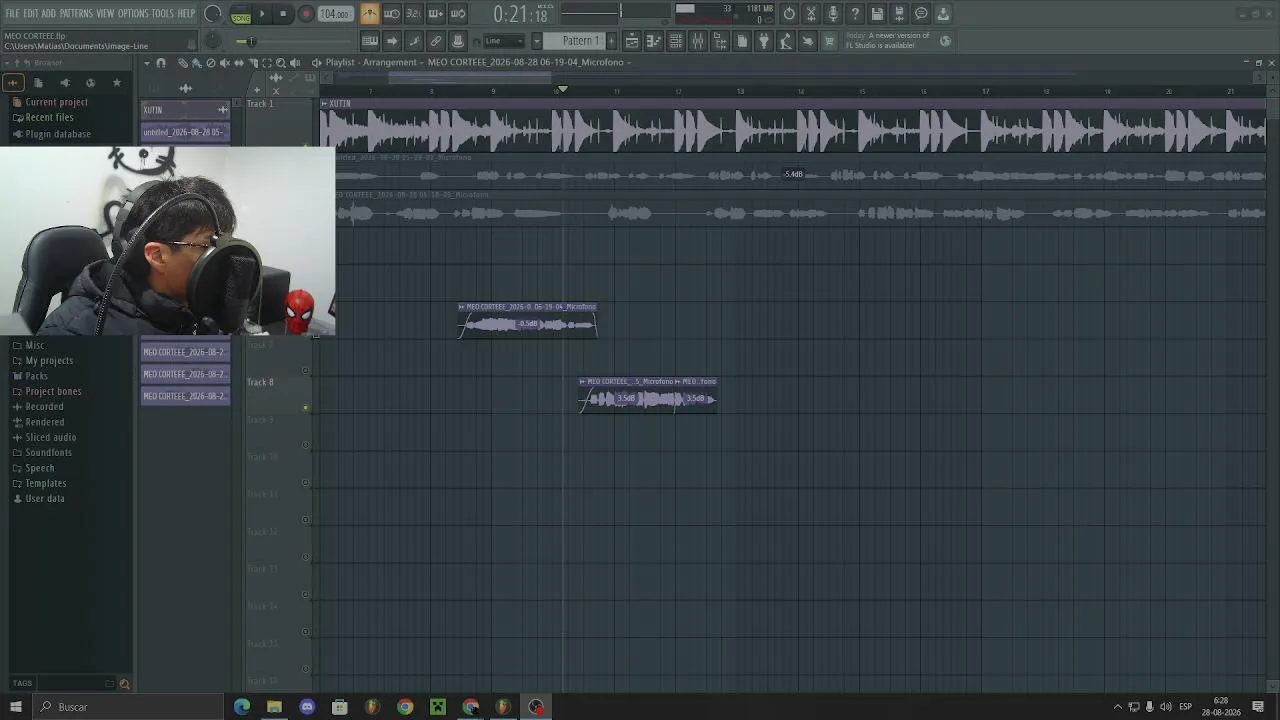Click the Buscar taskbar search box
Screen dimensions: 1280x720
coord(128,707)
